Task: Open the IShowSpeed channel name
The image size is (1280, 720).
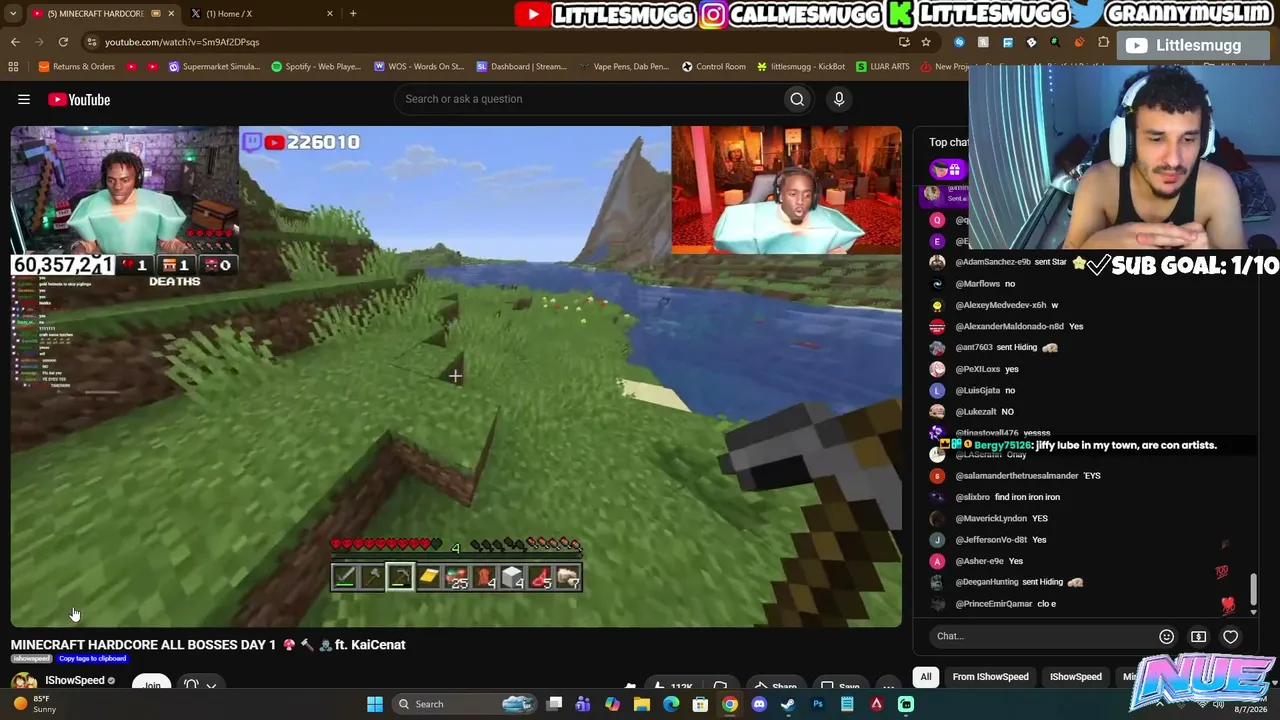Action: point(75,680)
